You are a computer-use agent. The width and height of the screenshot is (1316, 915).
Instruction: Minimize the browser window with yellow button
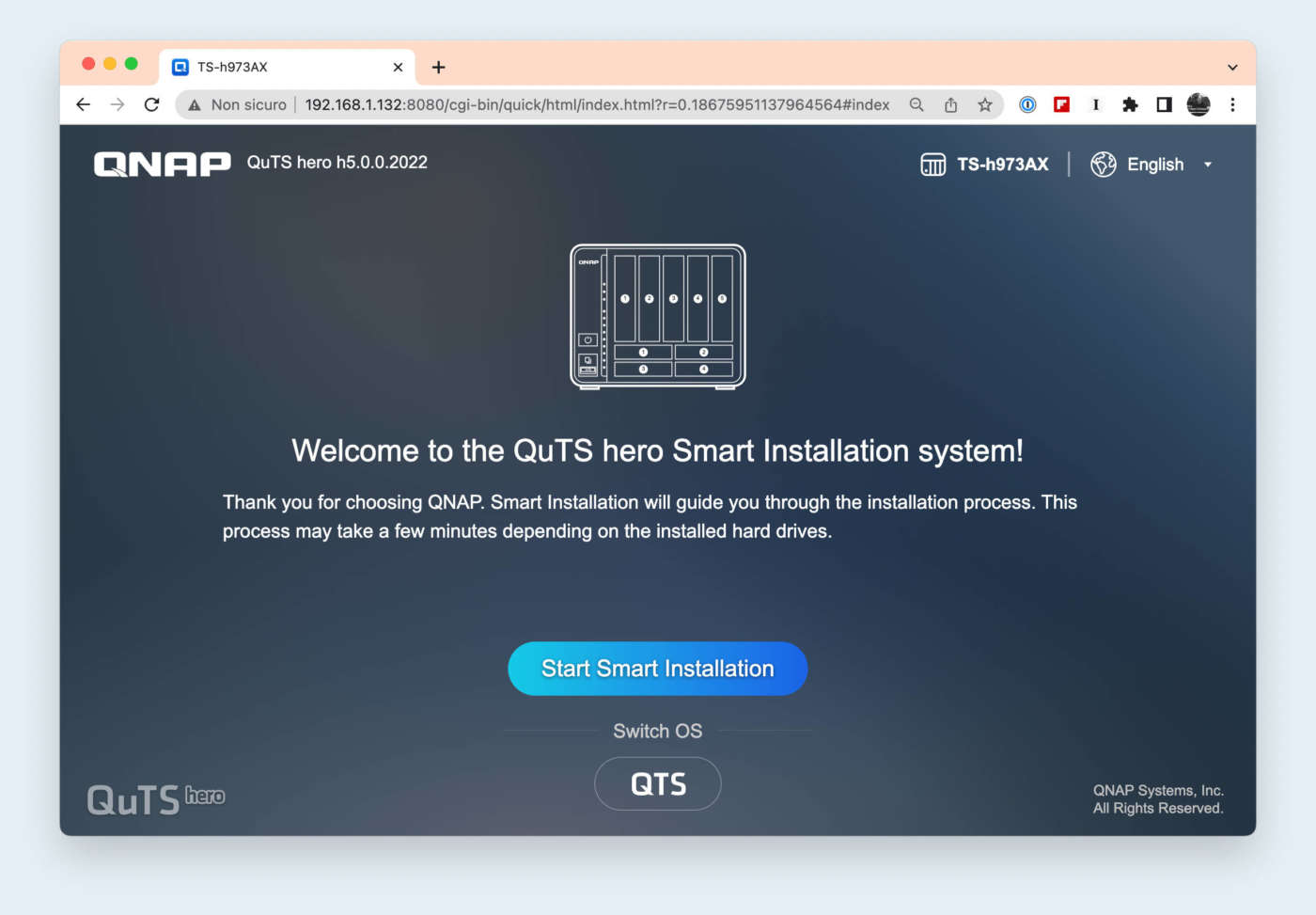click(110, 63)
